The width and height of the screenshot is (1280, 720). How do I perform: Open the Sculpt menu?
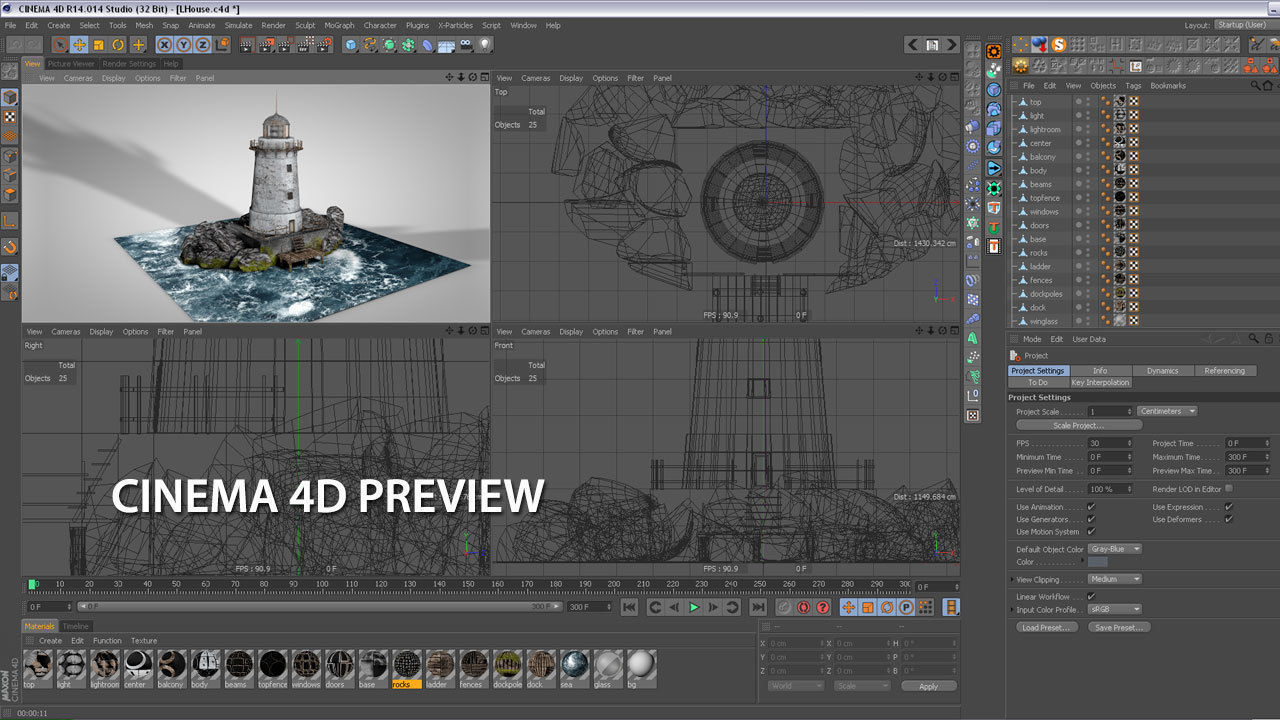(x=305, y=25)
